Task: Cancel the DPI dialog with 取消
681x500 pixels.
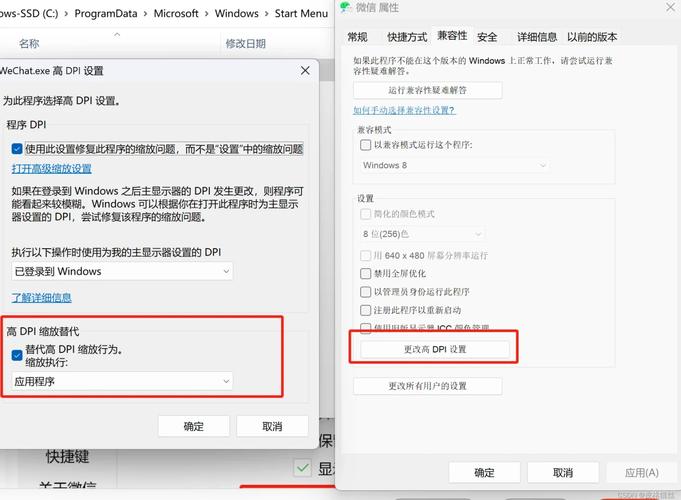Action: [272, 426]
